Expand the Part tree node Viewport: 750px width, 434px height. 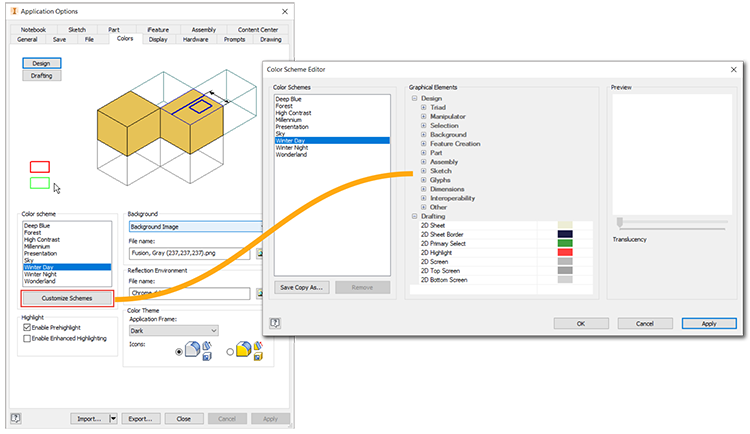pyautogui.click(x=423, y=153)
